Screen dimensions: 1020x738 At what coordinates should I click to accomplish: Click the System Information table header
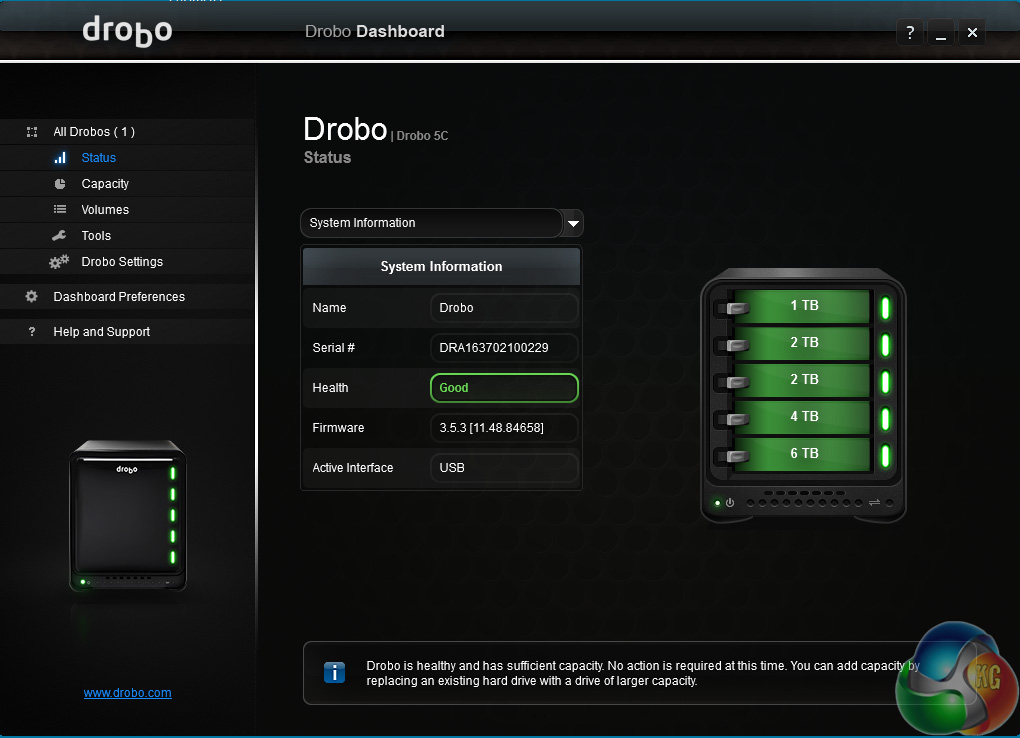[441, 266]
